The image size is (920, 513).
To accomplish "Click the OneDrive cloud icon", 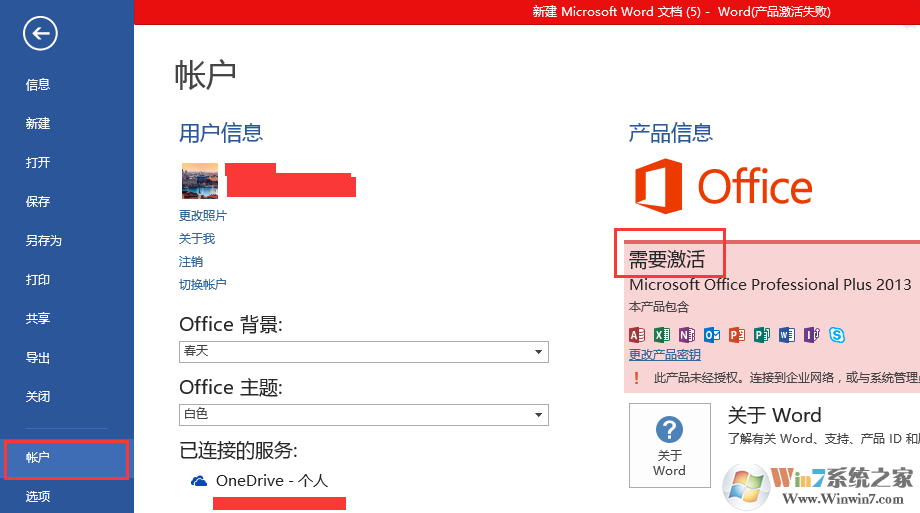I will (199, 481).
